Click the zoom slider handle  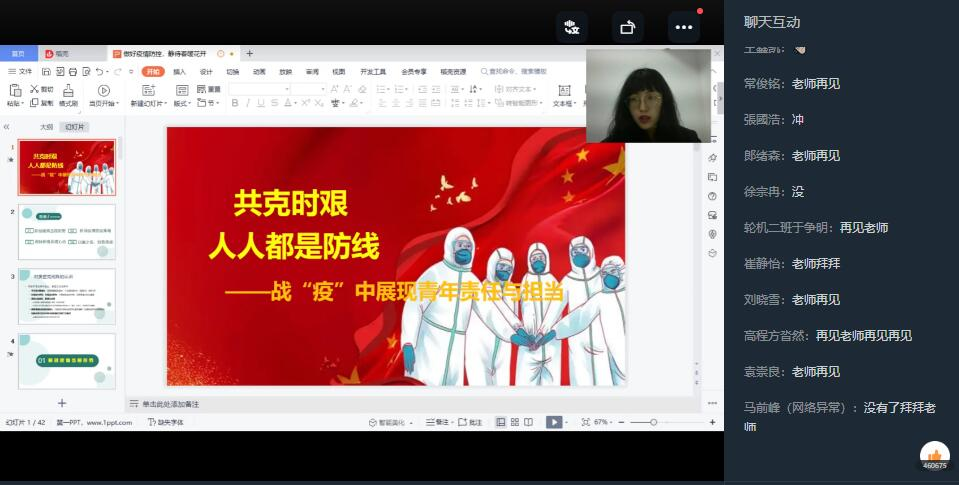point(653,422)
